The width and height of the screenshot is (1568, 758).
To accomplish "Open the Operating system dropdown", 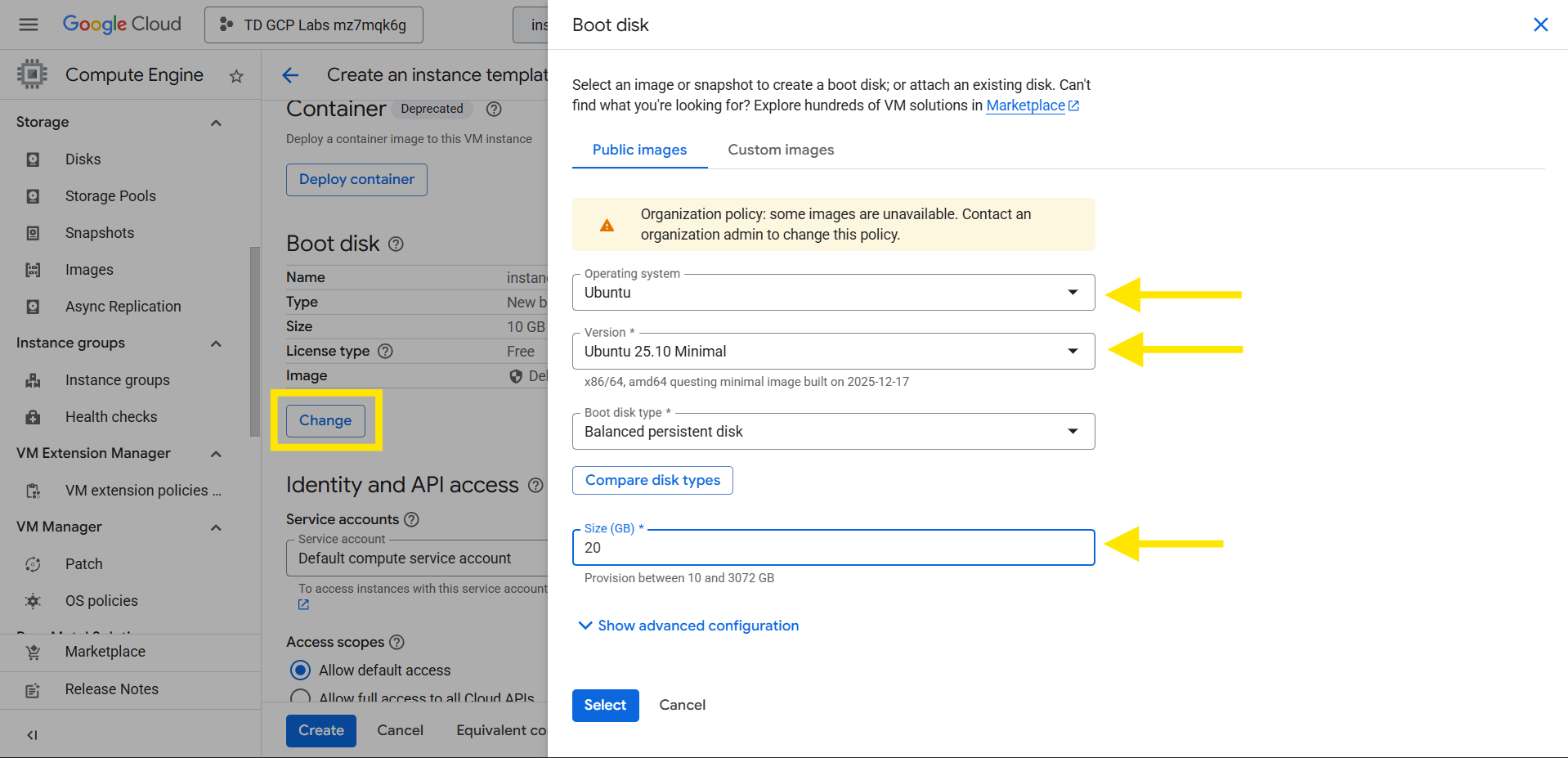I will point(832,293).
